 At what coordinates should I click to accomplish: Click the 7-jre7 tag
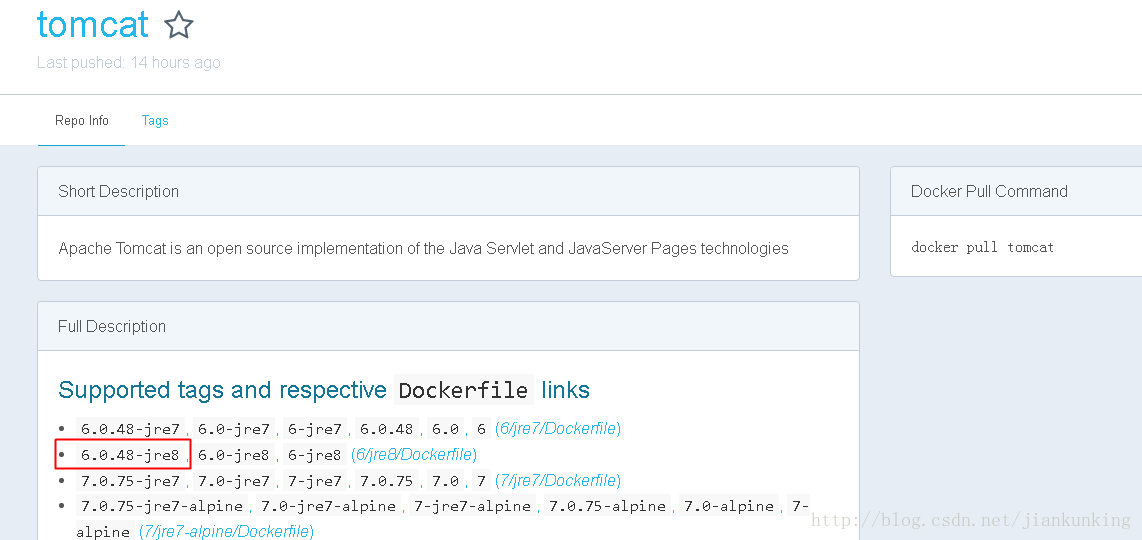[x=315, y=482]
